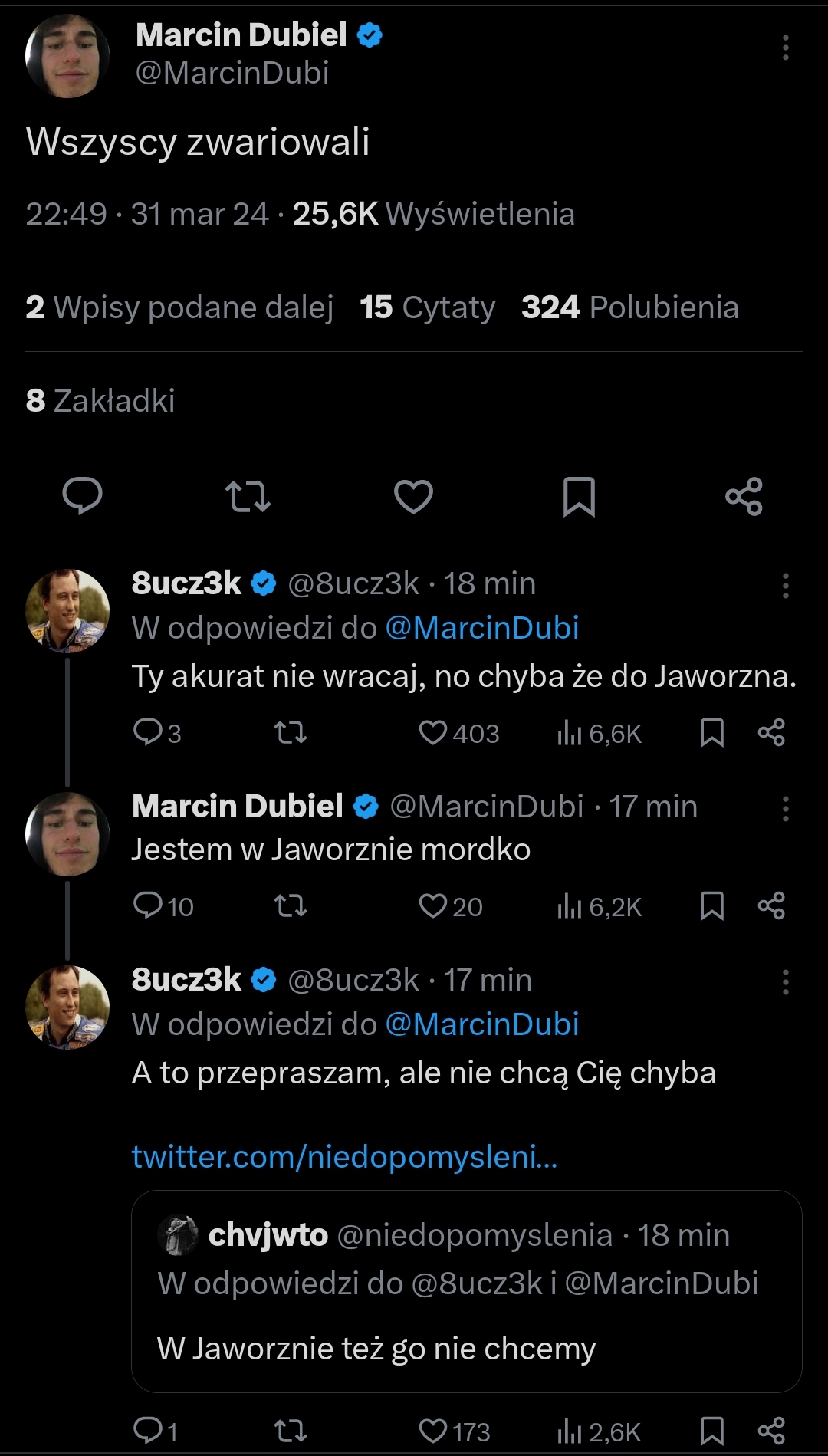
Task: Bookmark the "A to przepraszam" reply
Action: [x=712, y=1431]
